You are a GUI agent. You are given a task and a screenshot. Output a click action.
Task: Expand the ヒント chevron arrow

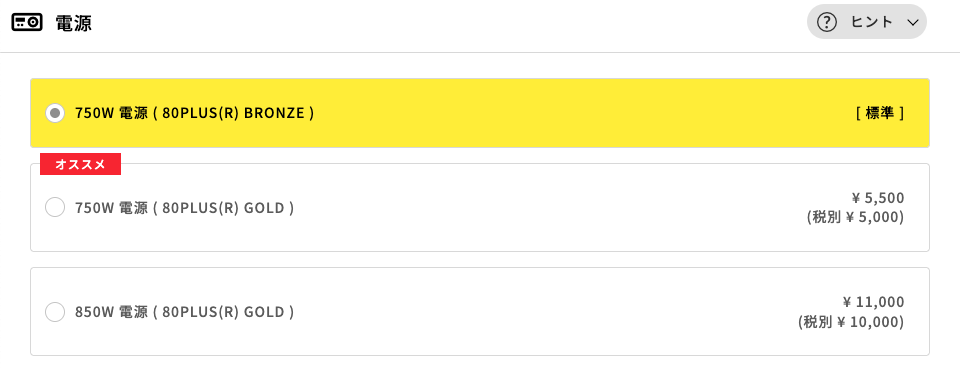tap(913, 23)
